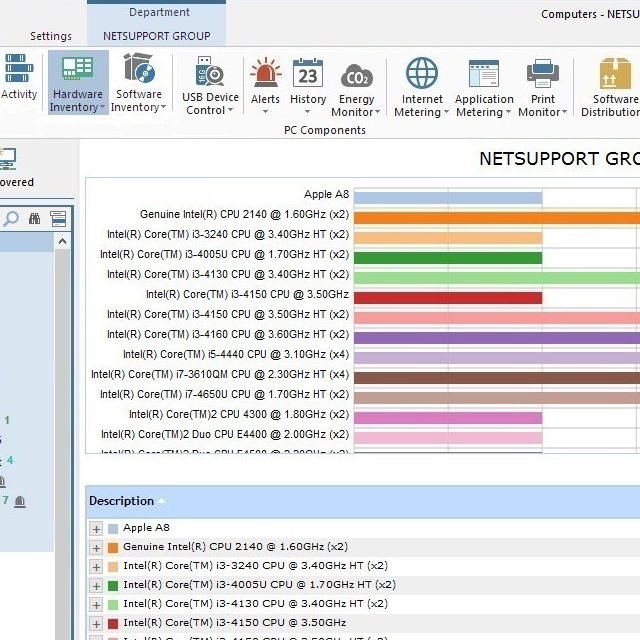Image resolution: width=640 pixels, height=640 pixels.
Task: Open the Alerts siren icon
Action: (266, 73)
